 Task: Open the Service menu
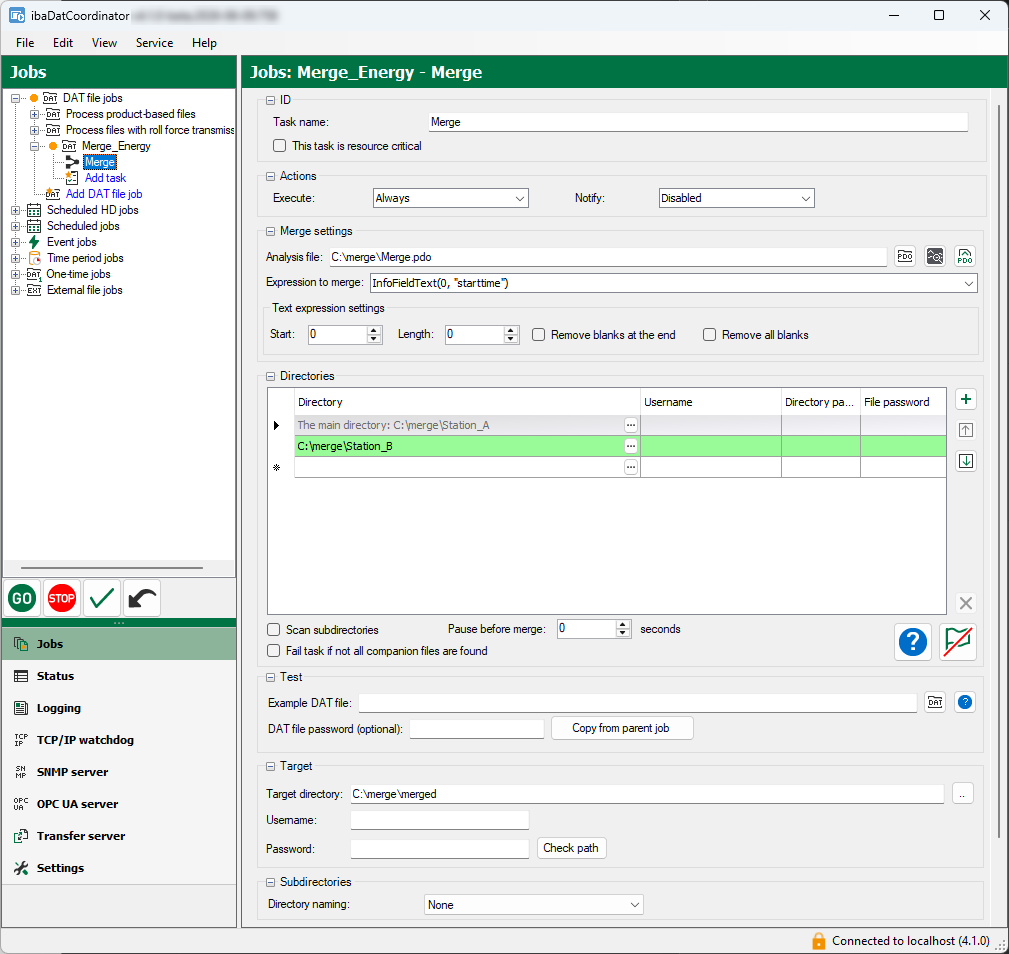point(154,42)
